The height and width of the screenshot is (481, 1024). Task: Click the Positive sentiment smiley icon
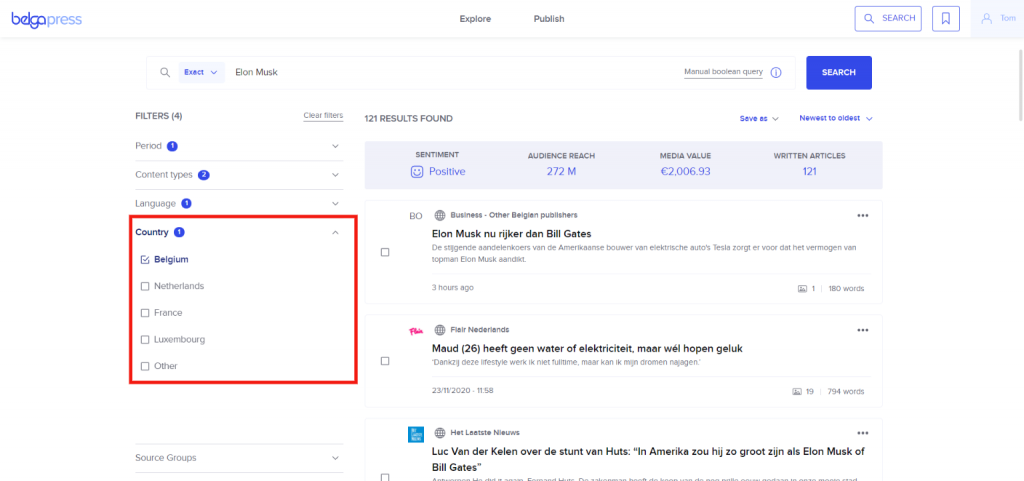(x=416, y=172)
